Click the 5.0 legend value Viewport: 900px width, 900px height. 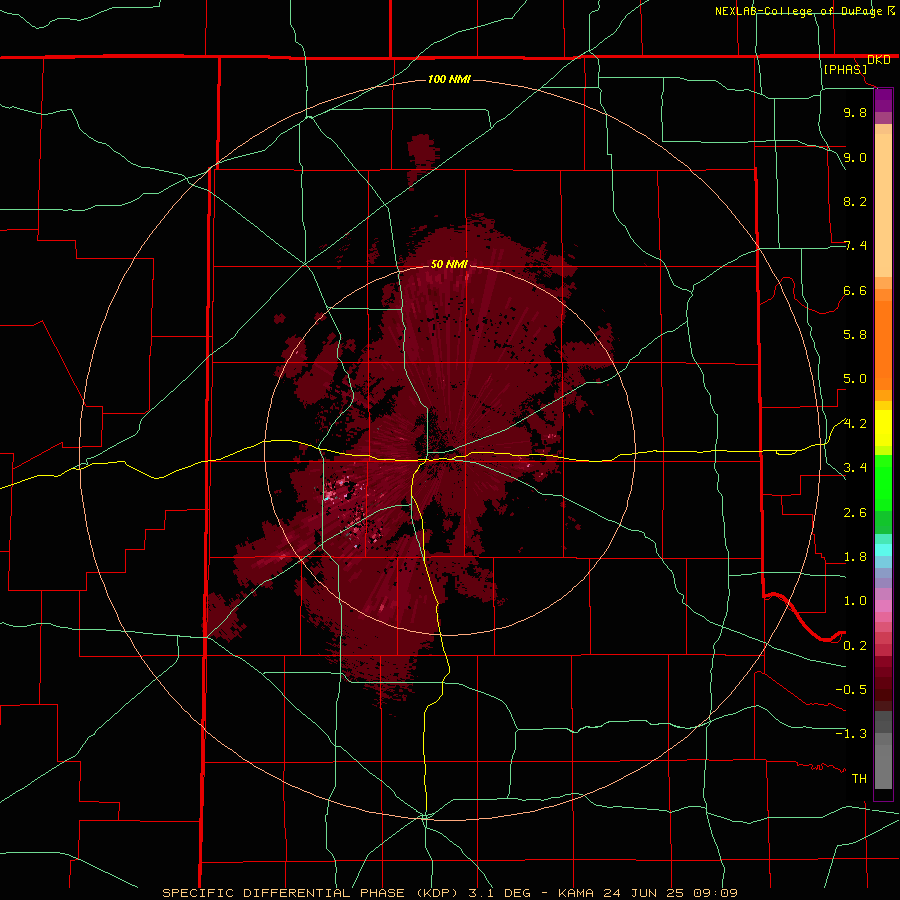click(x=855, y=379)
